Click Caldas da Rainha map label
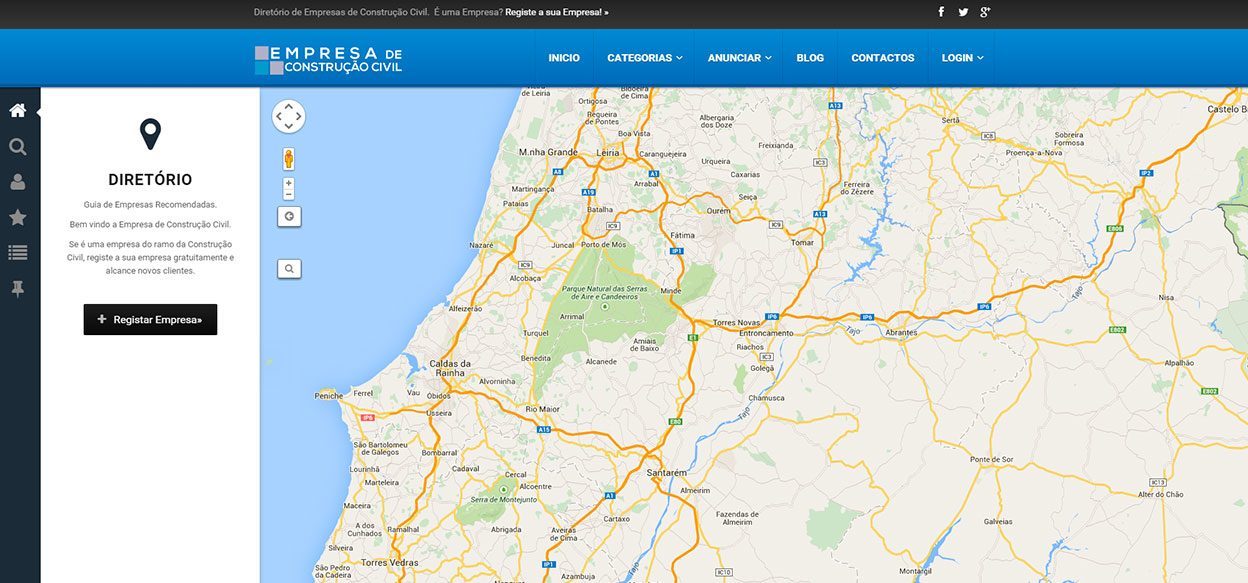The height and width of the screenshot is (583, 1248). point(450,368)
